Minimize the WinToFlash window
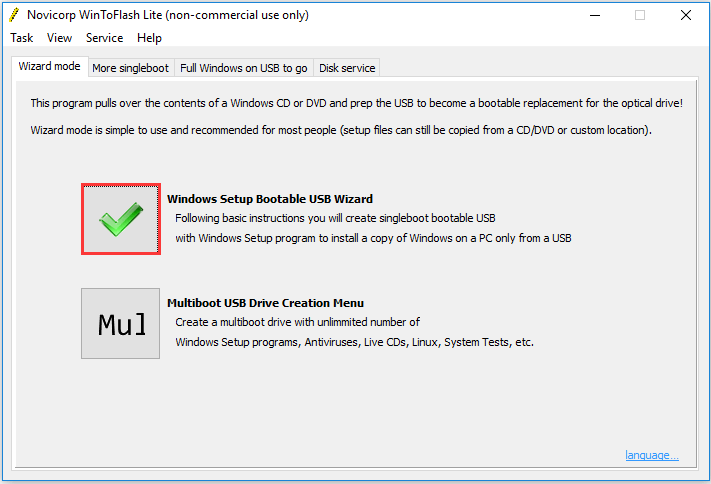The height and width of the screenshot is (484, 711). pos(595,15)
